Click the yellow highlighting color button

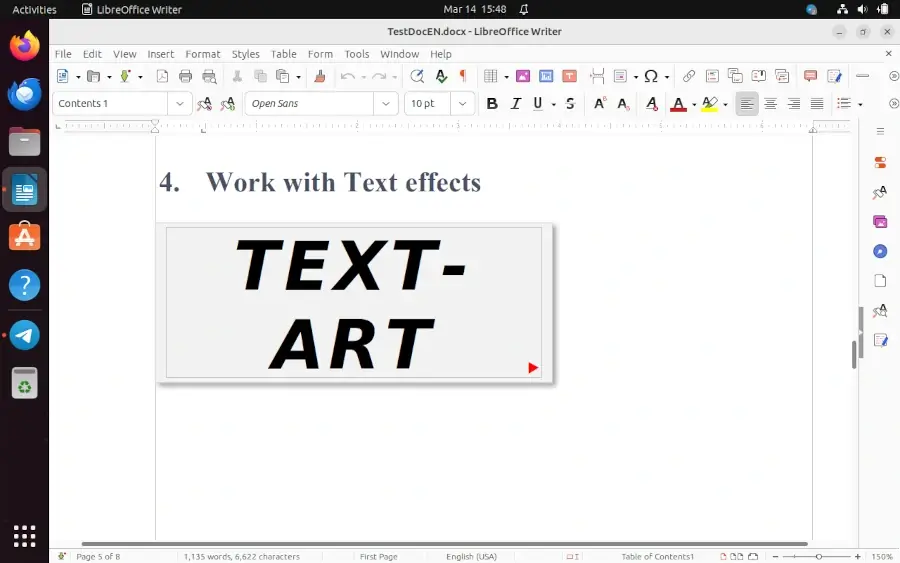click(x=709, y=104)
